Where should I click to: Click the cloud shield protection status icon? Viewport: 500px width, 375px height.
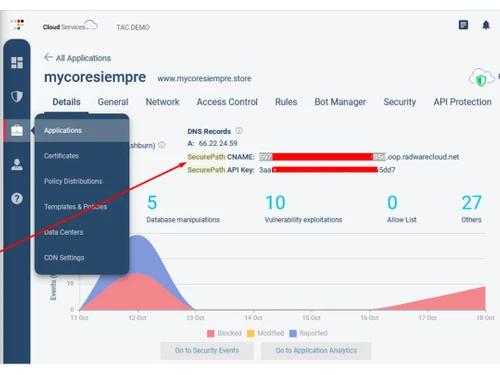(x=481, y=78)
